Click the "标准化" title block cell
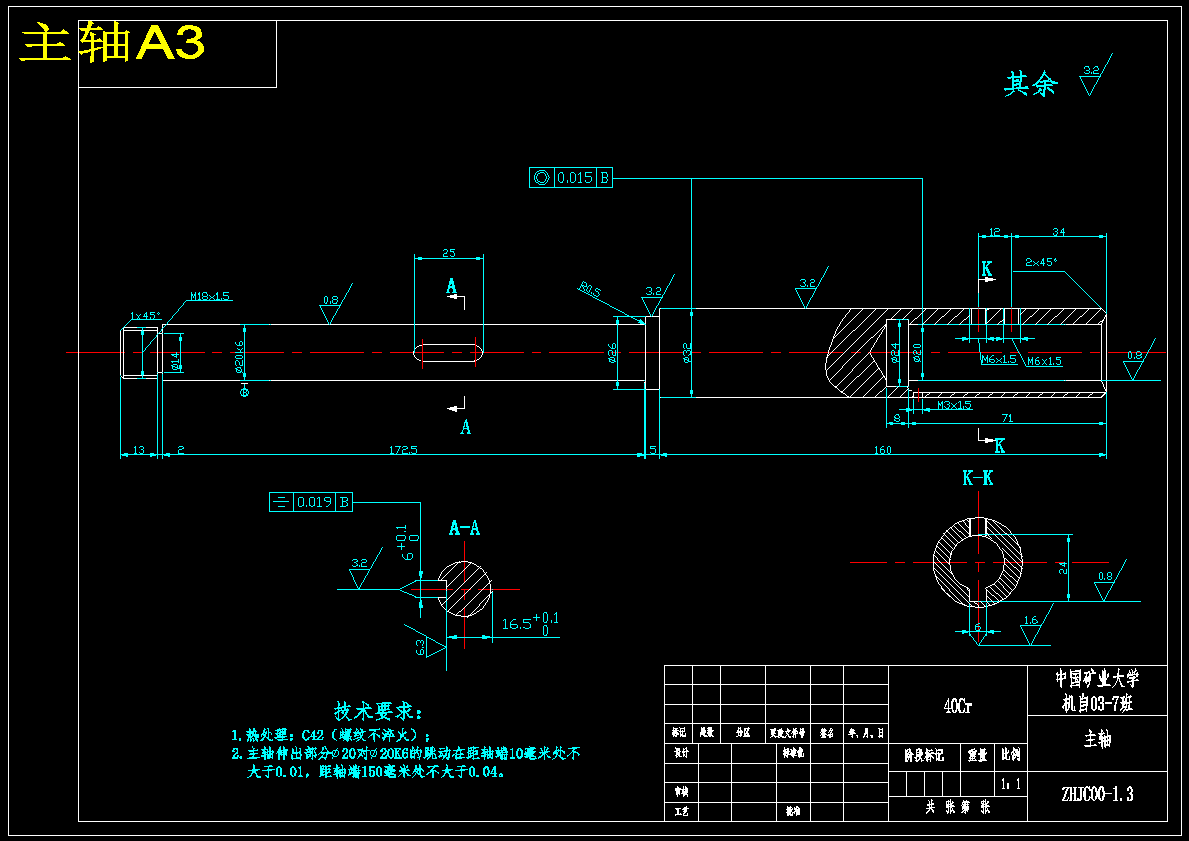This screenshot has width=1189, height=841. tap(792, 753)
